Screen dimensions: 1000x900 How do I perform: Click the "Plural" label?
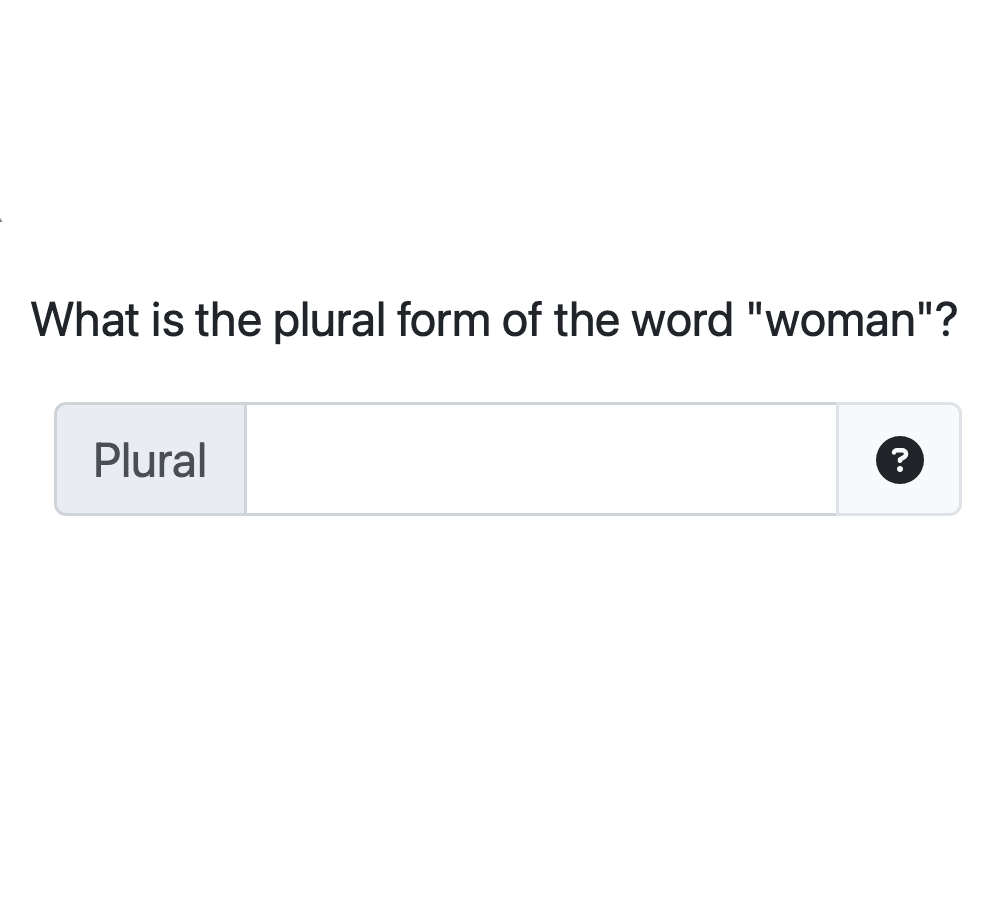tap(150, 460)
